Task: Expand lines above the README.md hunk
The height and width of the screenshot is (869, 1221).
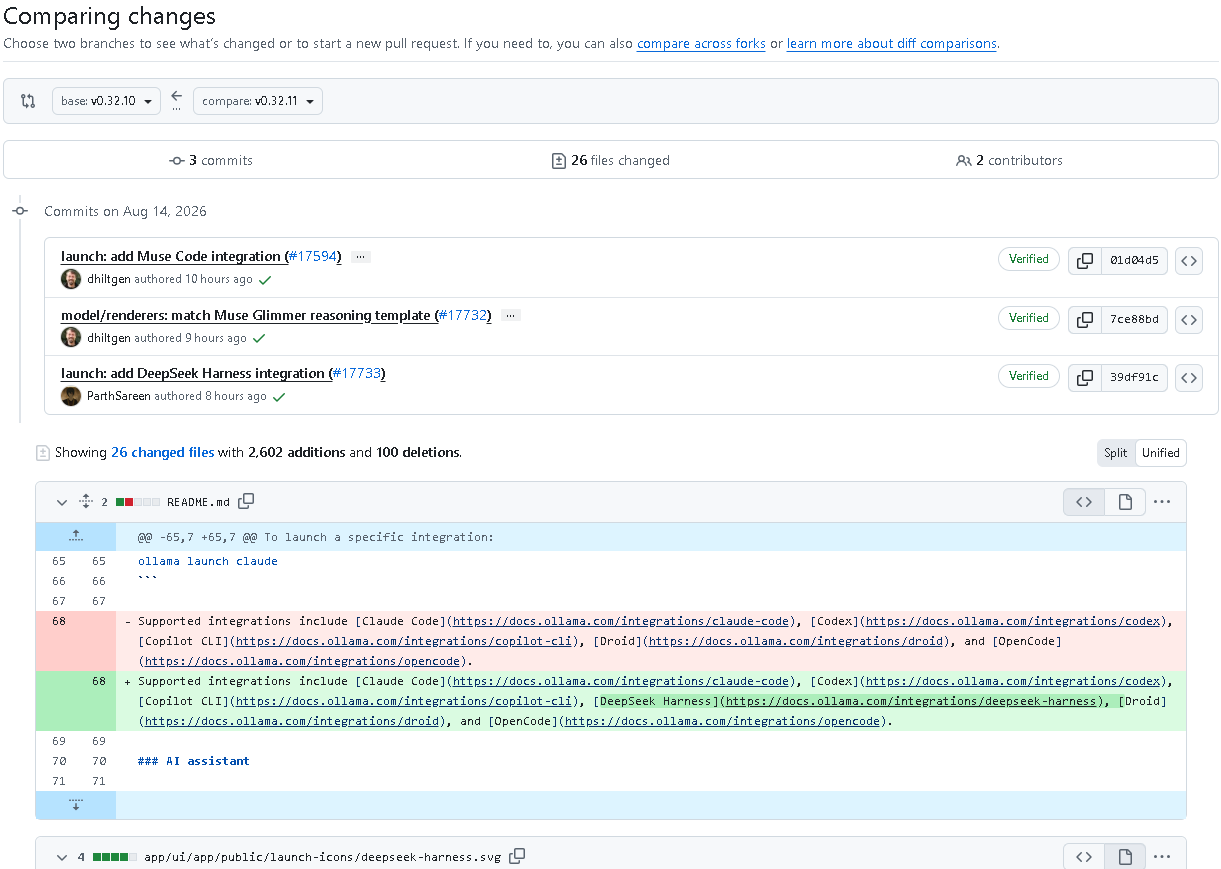Action: 76,537
